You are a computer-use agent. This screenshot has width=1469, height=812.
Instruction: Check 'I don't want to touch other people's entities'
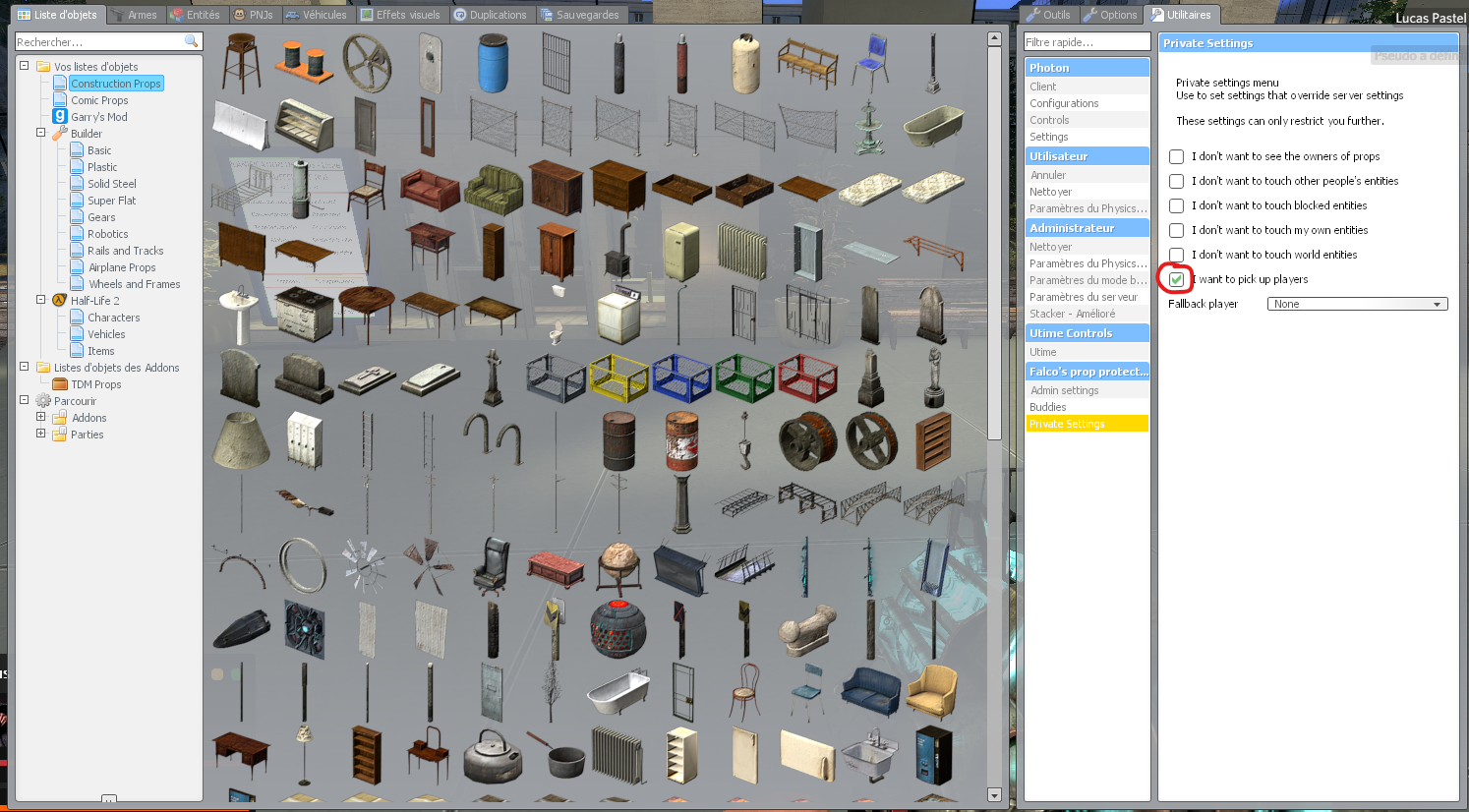1176,181
